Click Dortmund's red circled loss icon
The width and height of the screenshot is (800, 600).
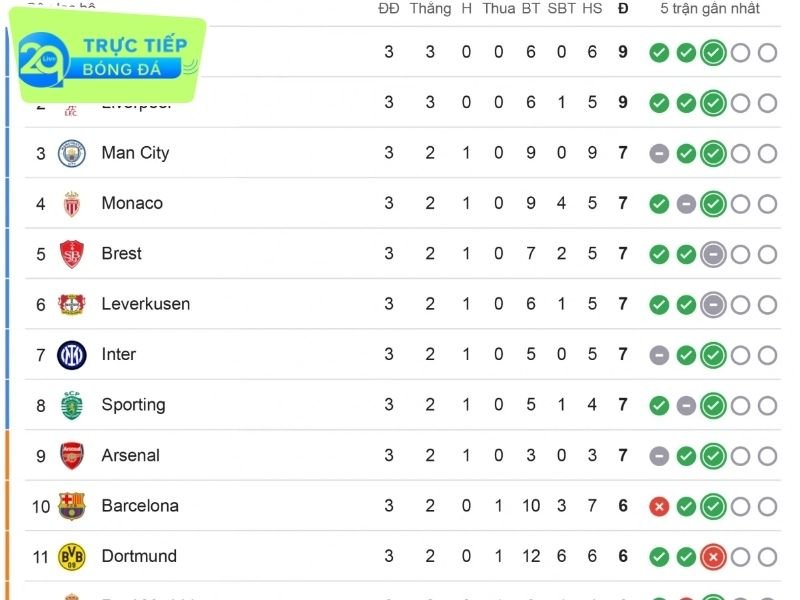pyautogui.click(x=713, y=557)
